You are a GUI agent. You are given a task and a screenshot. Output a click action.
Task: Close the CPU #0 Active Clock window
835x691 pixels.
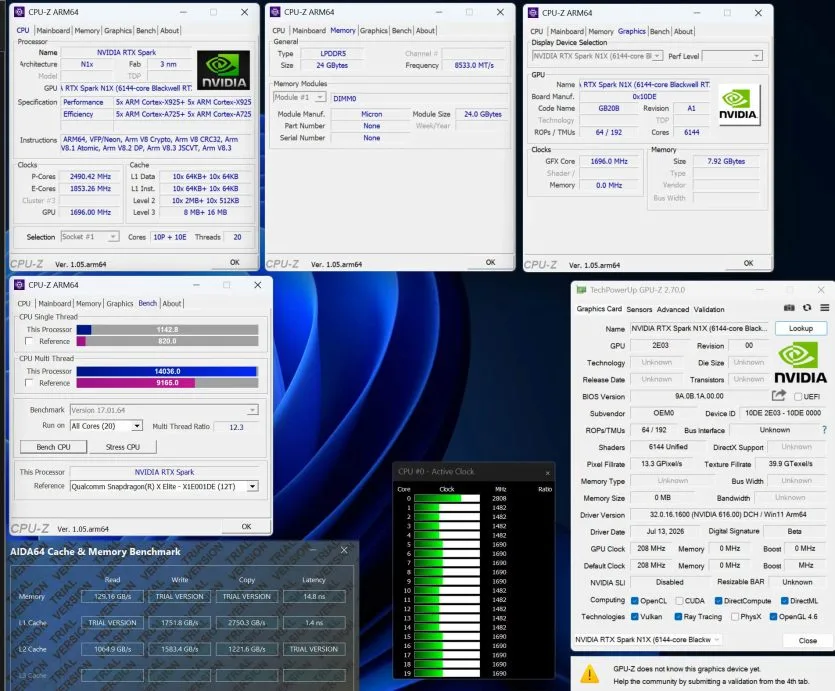547,473
